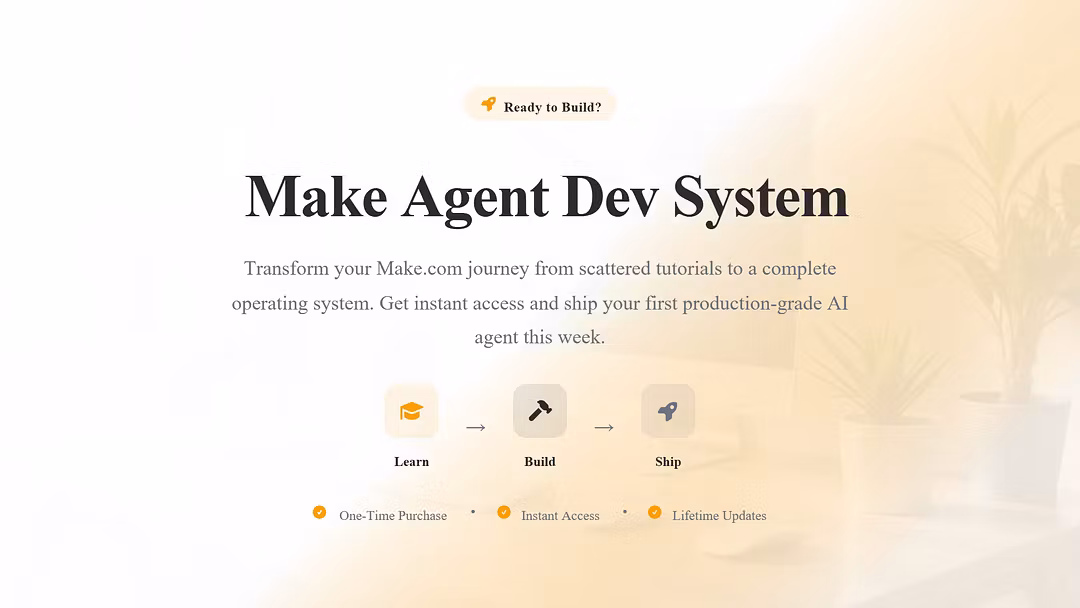This screenshot has width=1080, height=608.
Task: Click the checkmark next to Lifetime Updates
Action: point(655,512)
